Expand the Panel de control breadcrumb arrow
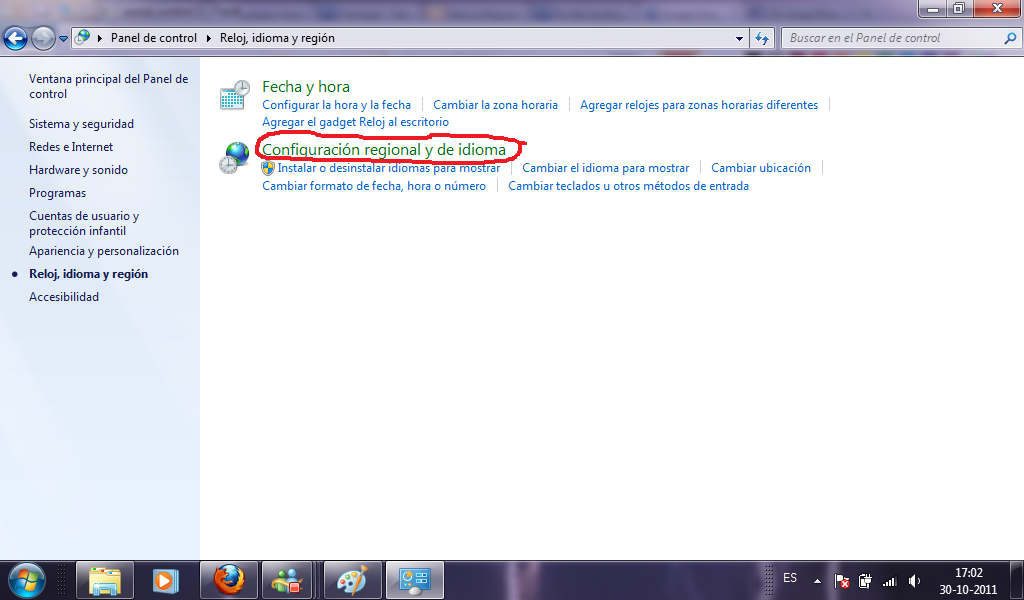This screenshot has height=600, width=1024. pyautogui.click(x=210, y=38)
